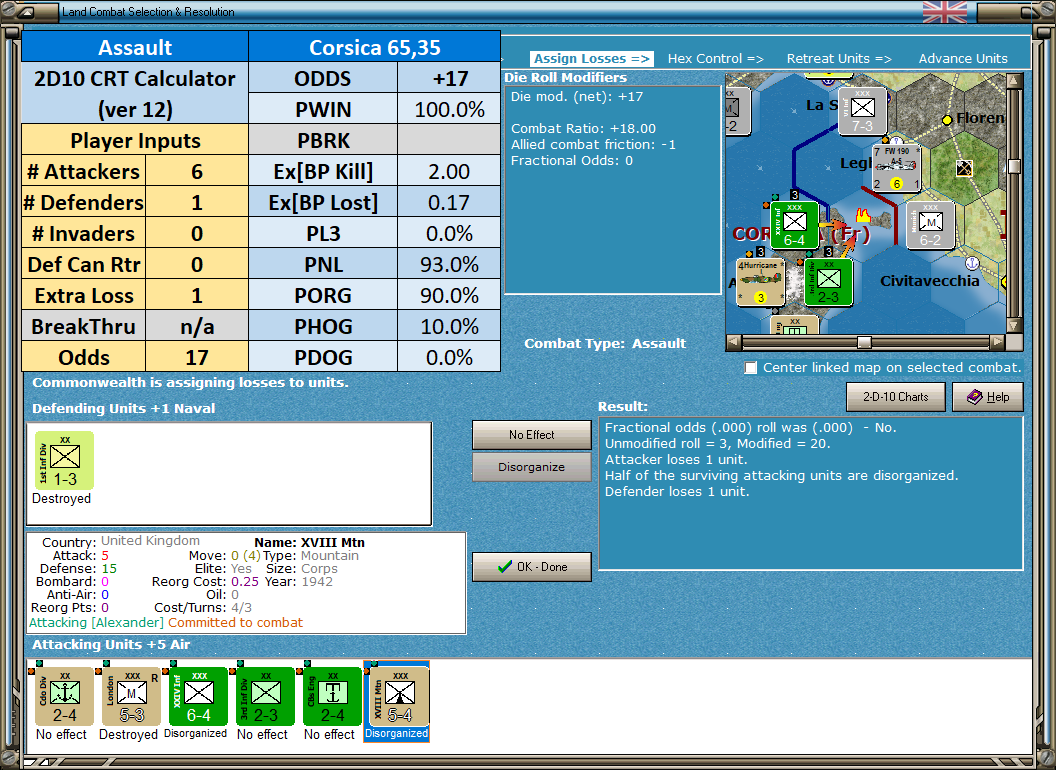The image size is (1056, 770).
Task: Click 'Committed to combat' status text
Action: [x=236, y=622]
